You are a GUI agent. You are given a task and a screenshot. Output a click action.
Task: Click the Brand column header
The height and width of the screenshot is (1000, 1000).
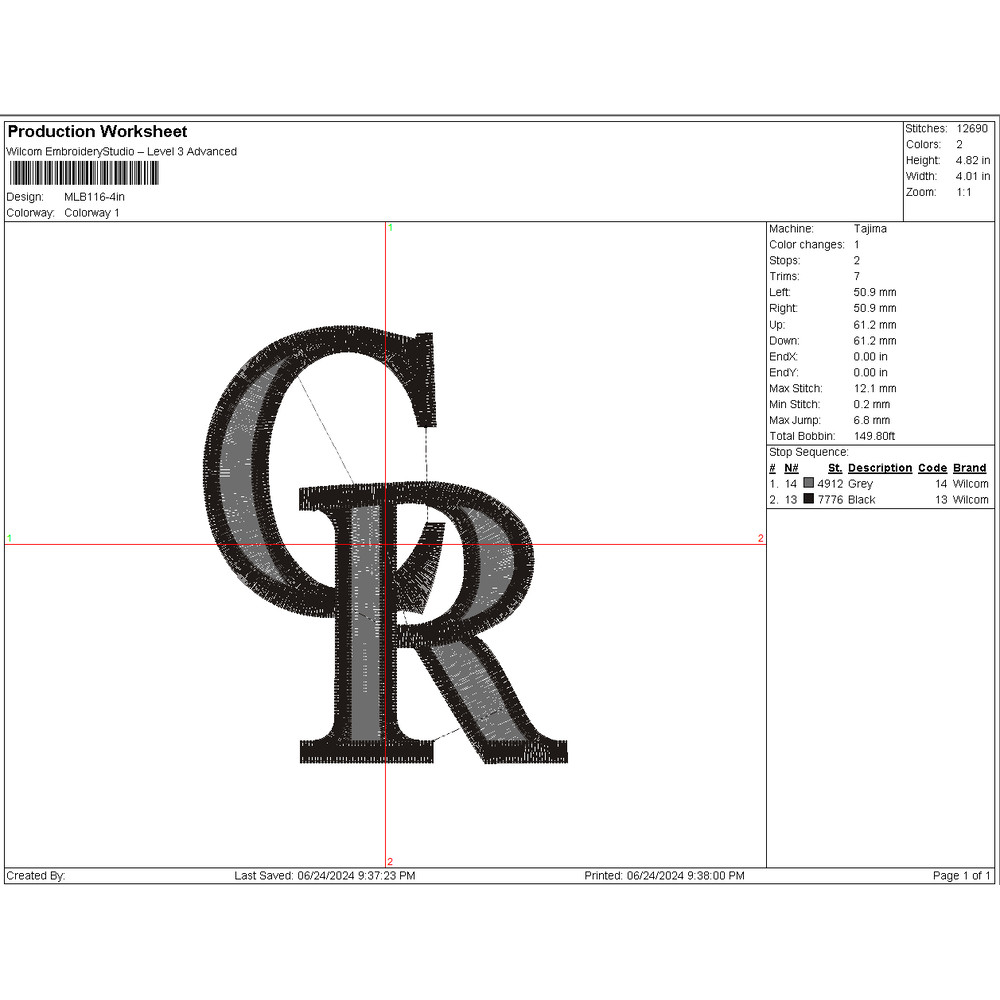969,468
